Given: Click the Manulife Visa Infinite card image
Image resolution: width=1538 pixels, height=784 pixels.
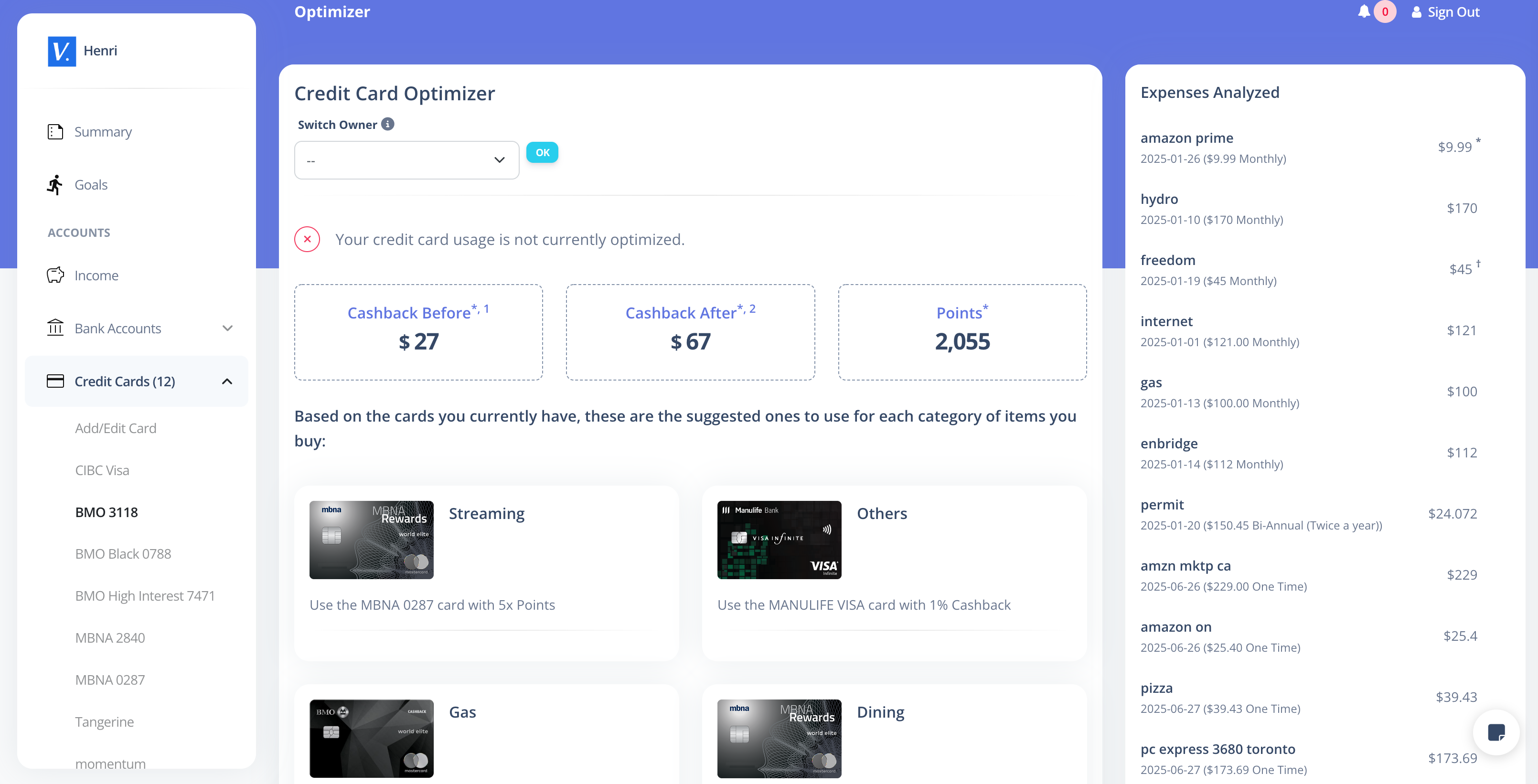Looking at the screenshot, I should pyautogui.click(x=779, y=540).
